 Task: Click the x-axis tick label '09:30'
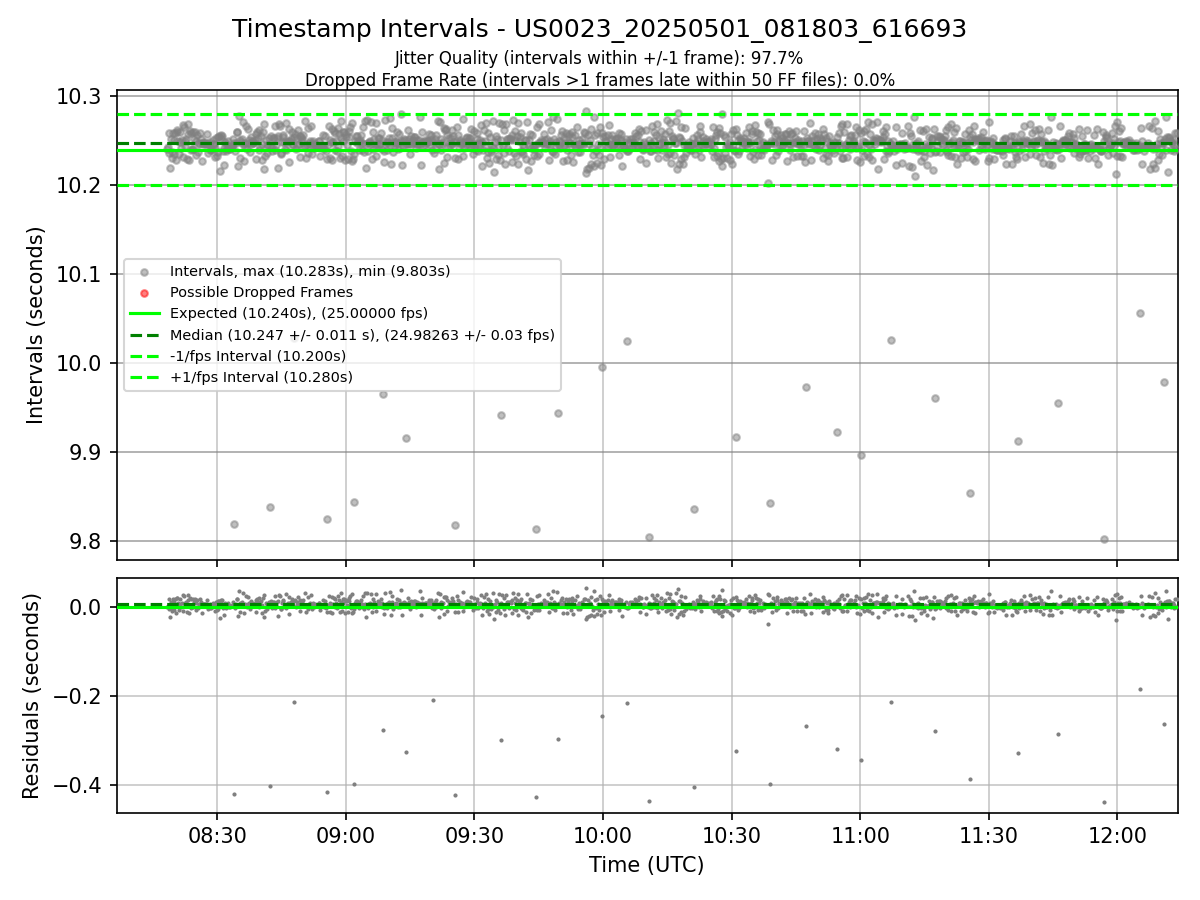tap(474, 838)
